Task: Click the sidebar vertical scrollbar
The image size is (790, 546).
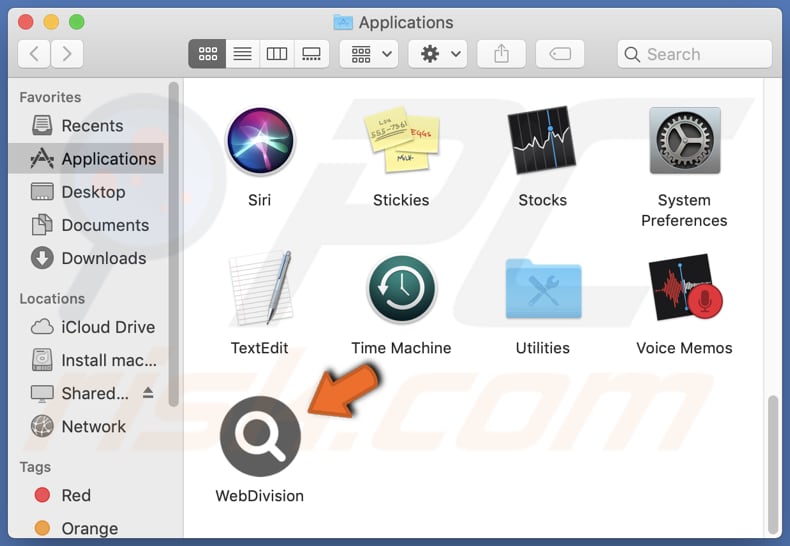Action: (174, 244)
